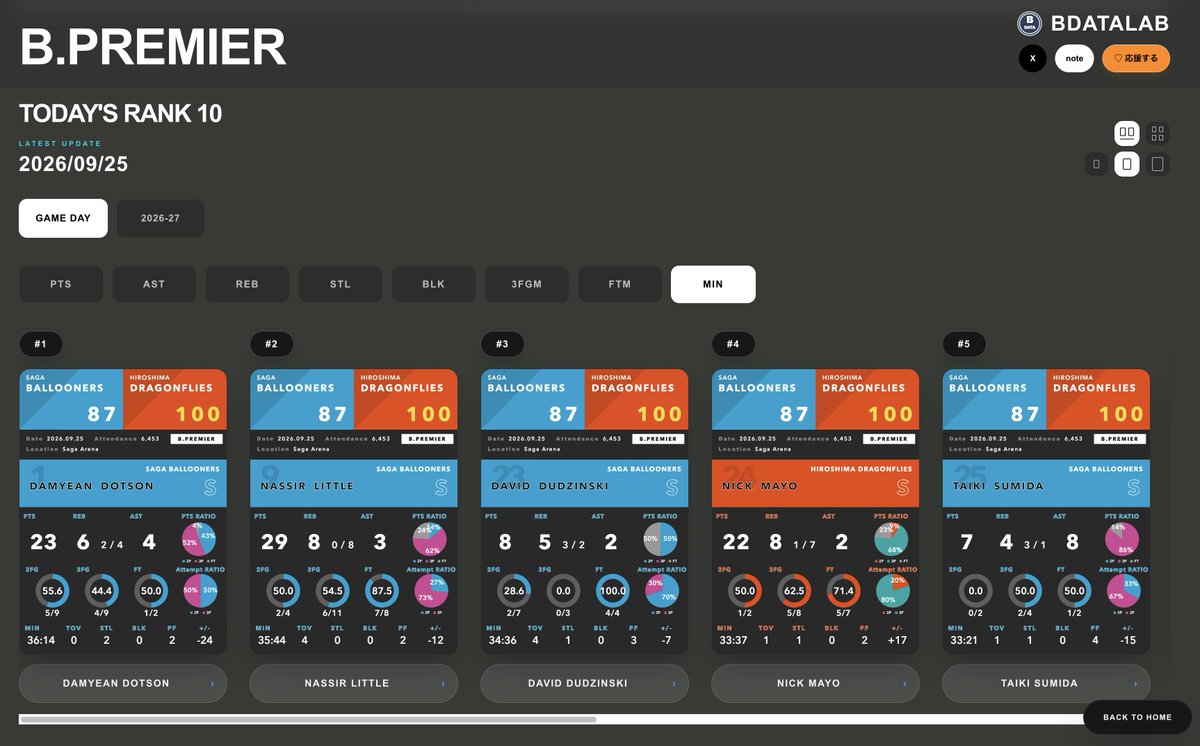Viewport: 1200px width, 746px height.
Task: Click team logo on Taiki Sumida card
Action: [1135, 487]
